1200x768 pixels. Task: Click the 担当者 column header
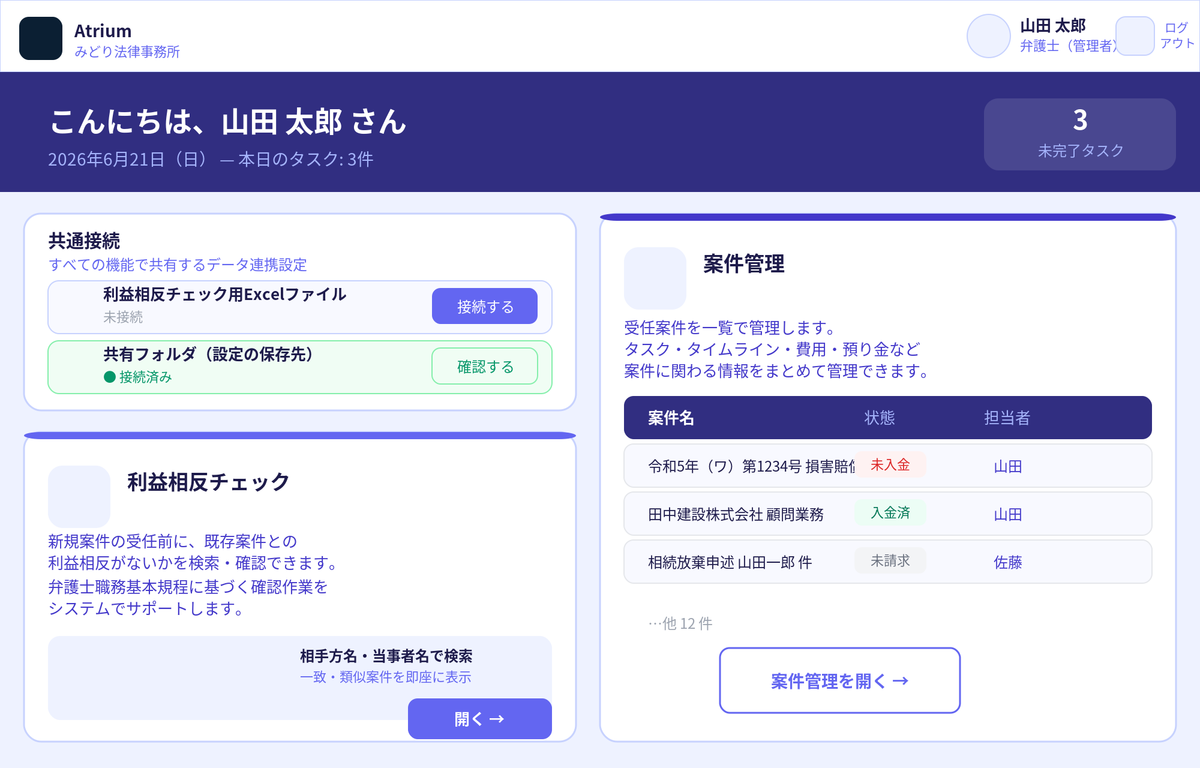[1007, 418]
